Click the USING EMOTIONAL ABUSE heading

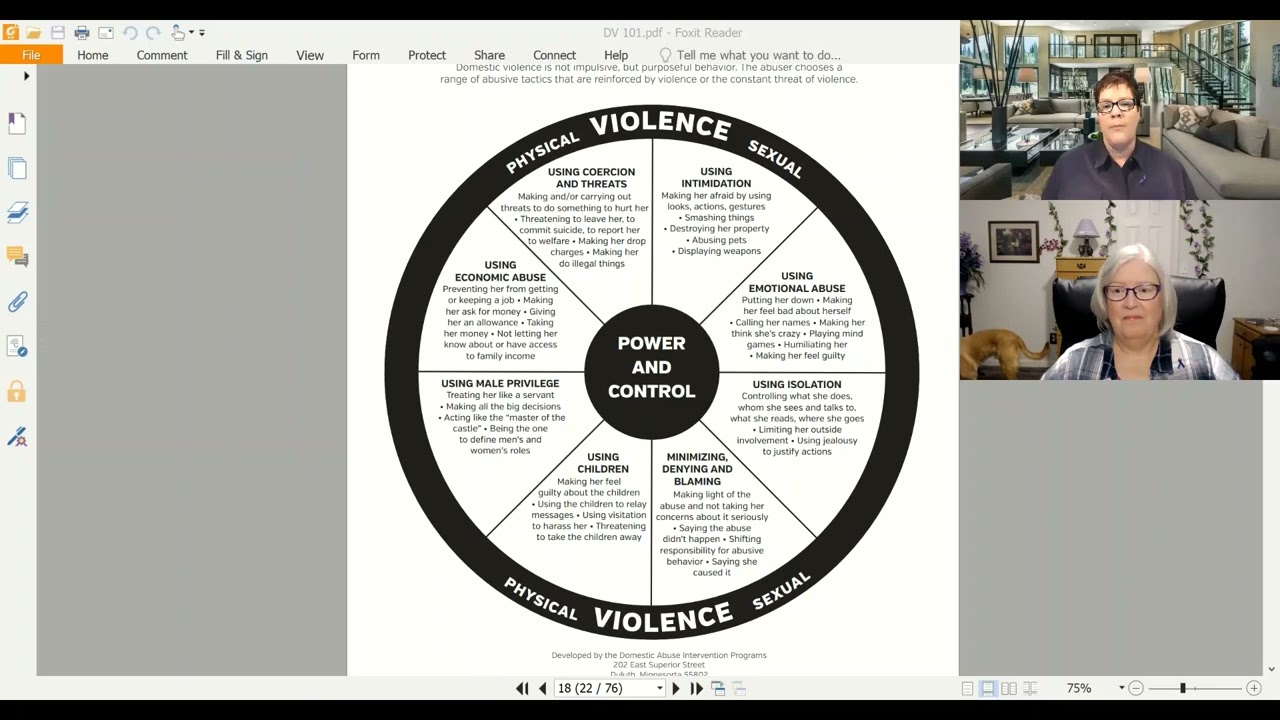point(797,282)
